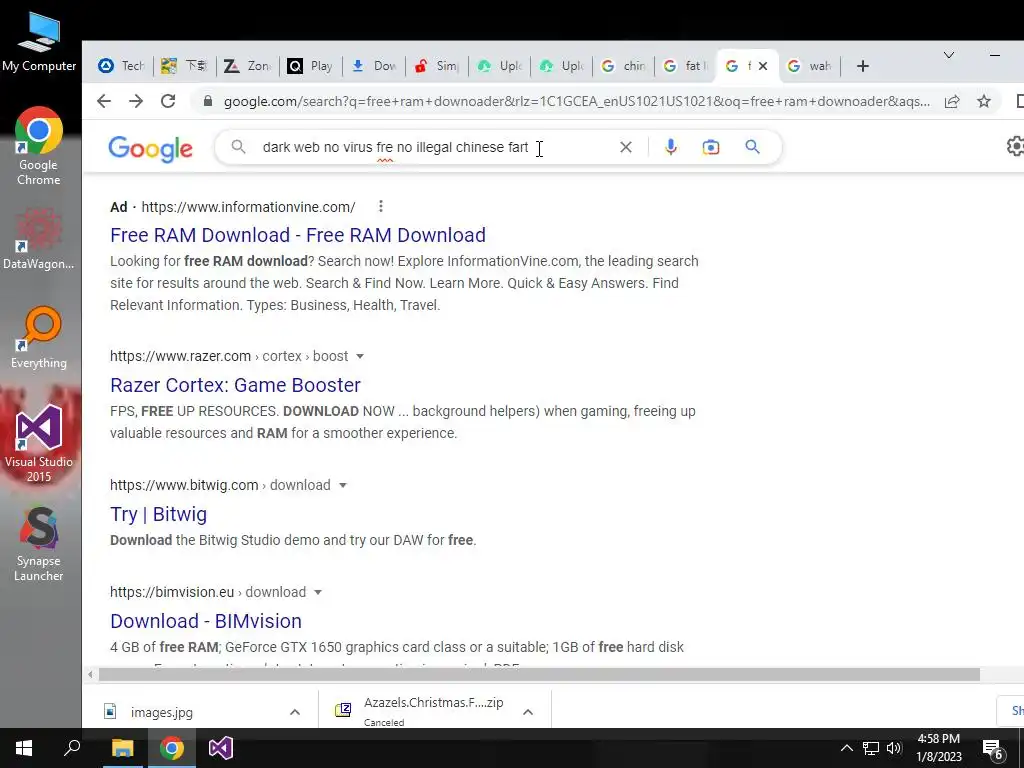Open ad options three-dot menu

pos(381,206)
